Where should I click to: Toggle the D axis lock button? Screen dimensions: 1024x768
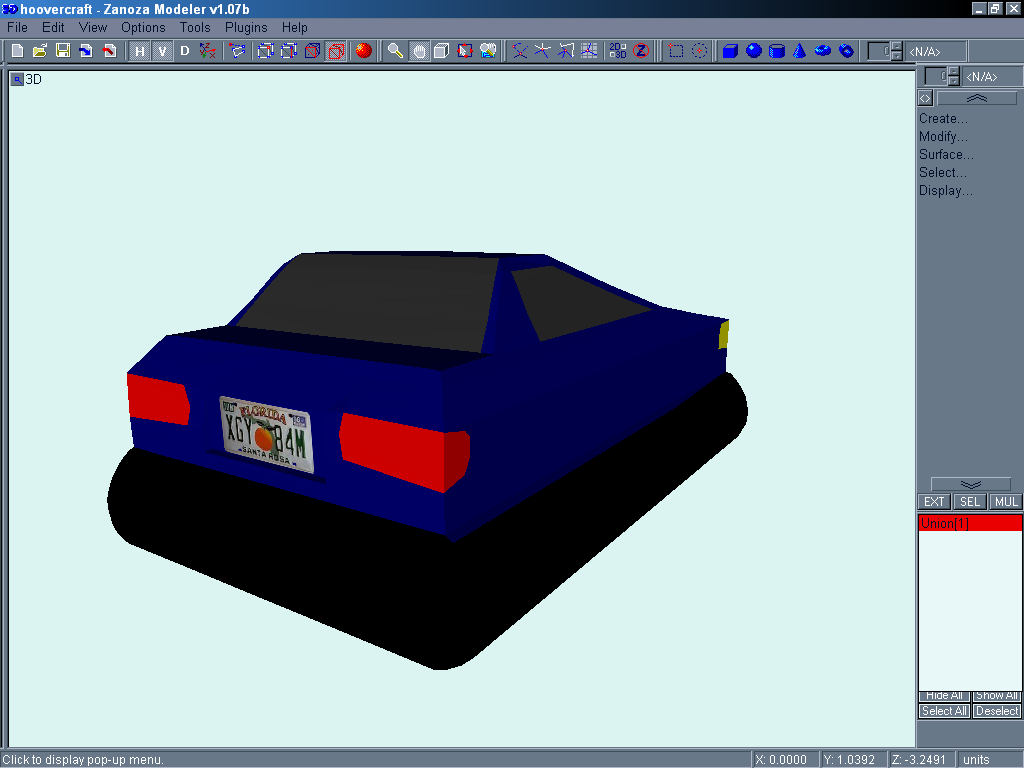point(184,50)
